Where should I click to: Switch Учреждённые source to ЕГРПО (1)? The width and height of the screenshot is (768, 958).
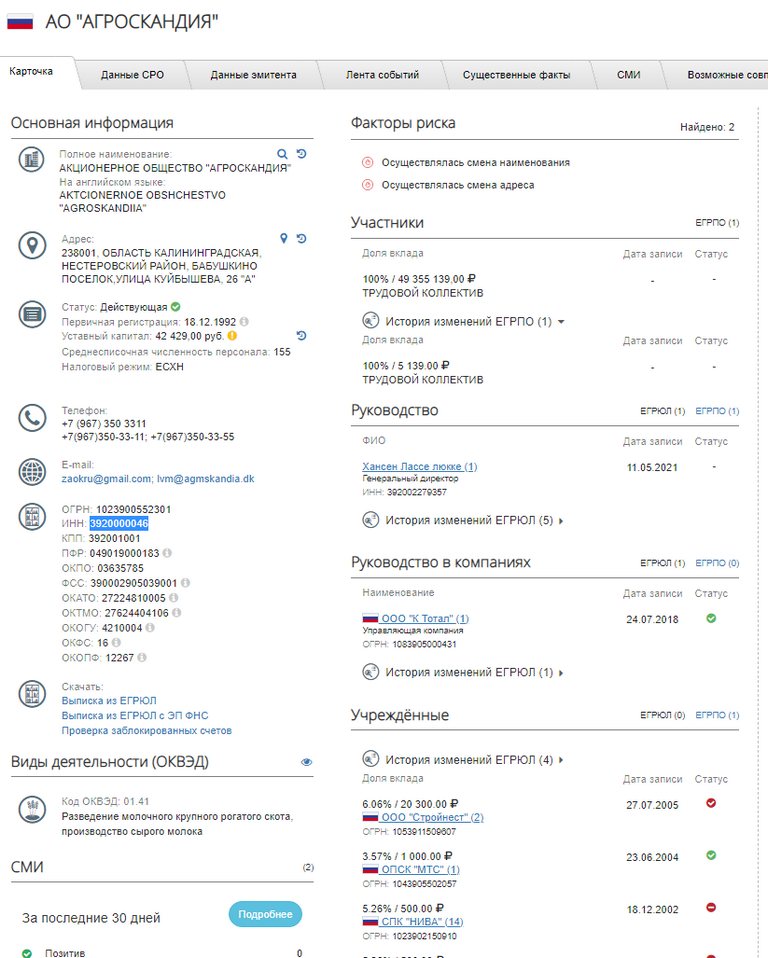point(717,716)
